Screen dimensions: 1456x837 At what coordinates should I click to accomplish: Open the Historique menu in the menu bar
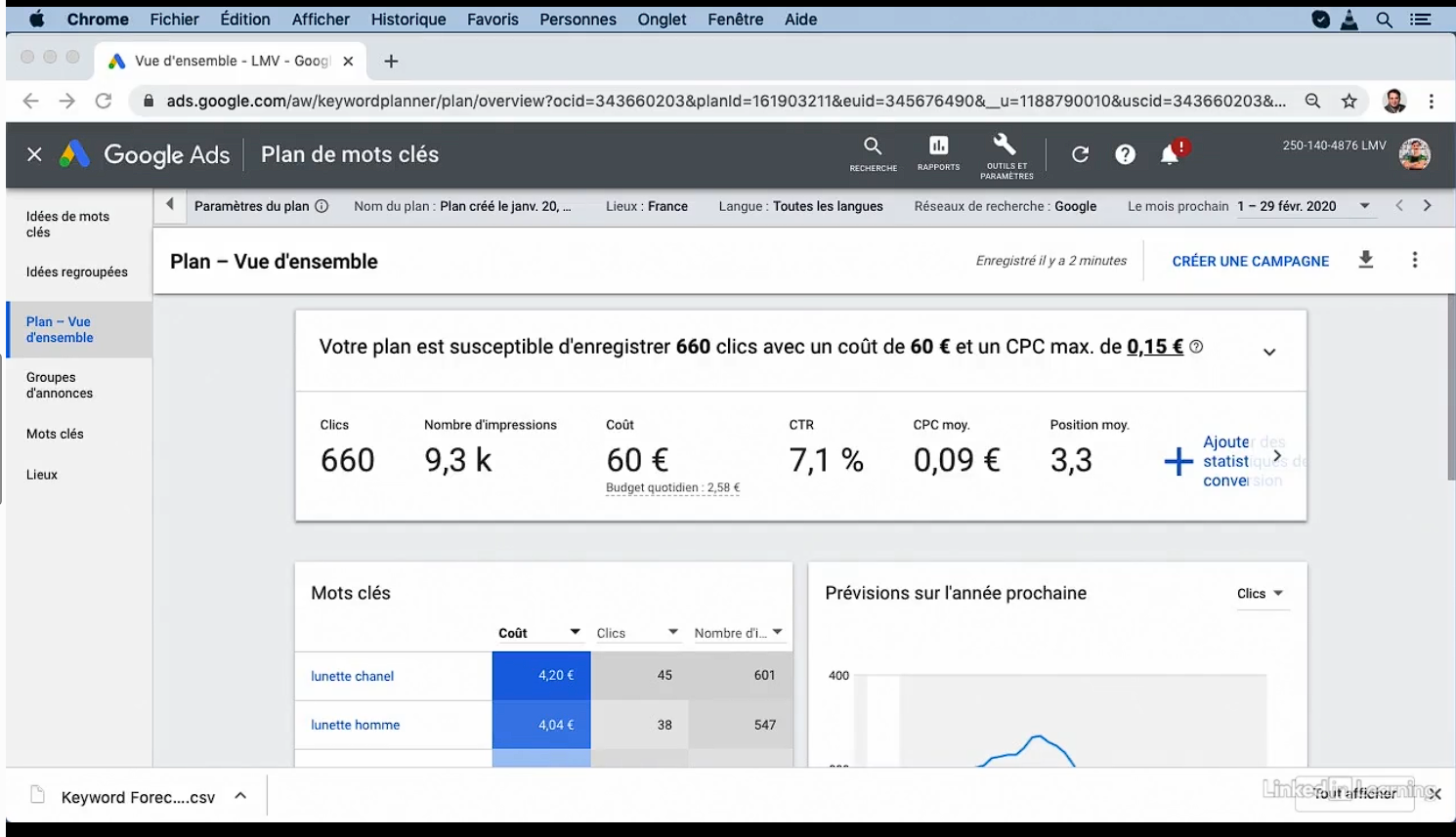tap(407, 20)
